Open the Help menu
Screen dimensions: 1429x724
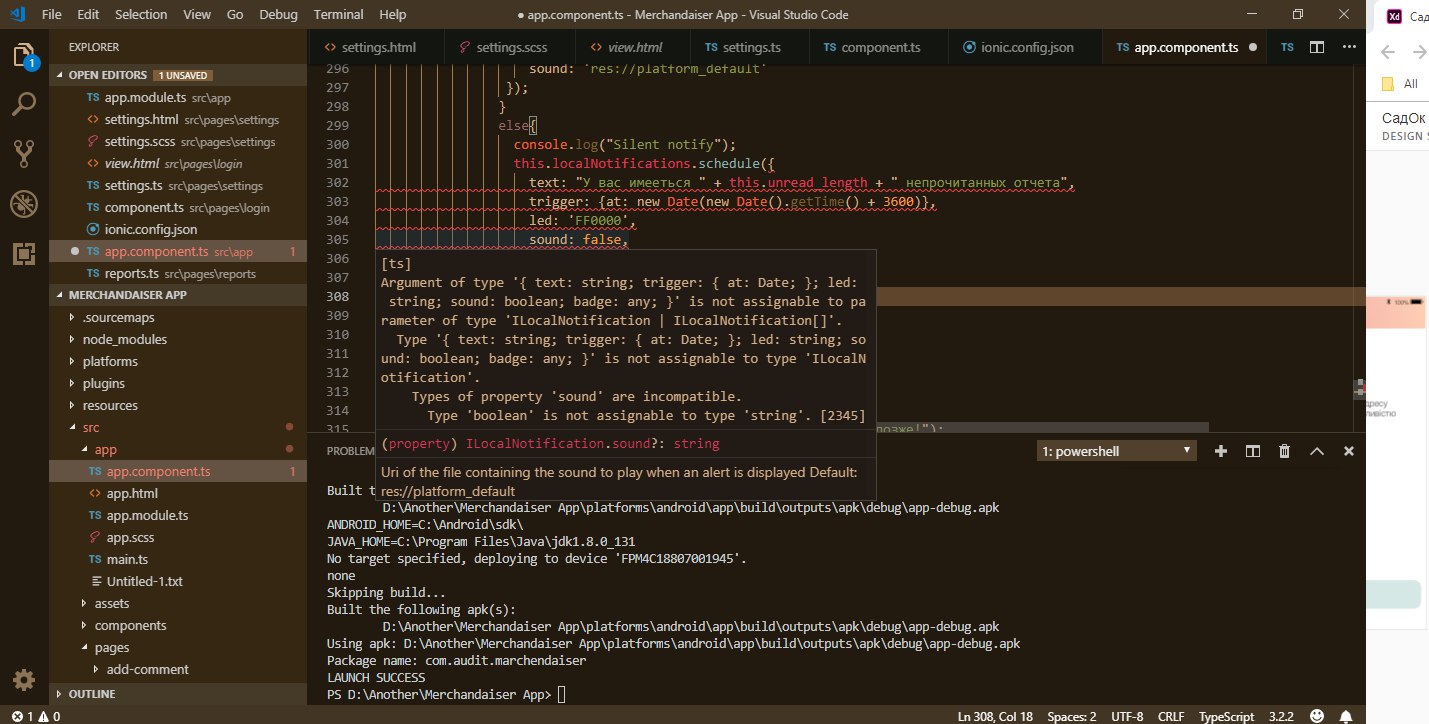click(x=393, y=15)
